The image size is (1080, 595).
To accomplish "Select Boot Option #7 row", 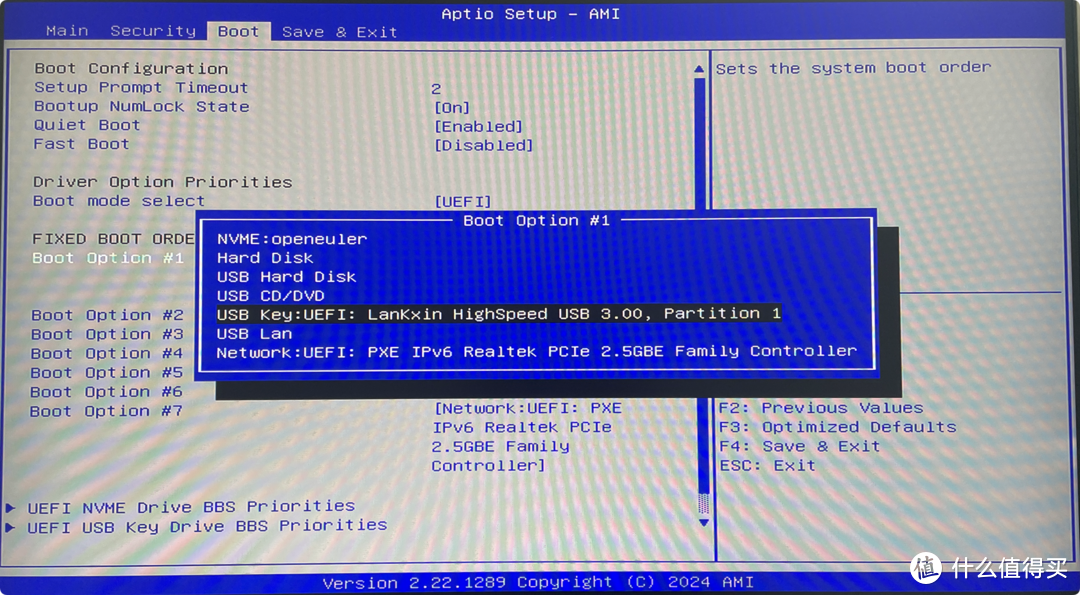I will (105, 412).
